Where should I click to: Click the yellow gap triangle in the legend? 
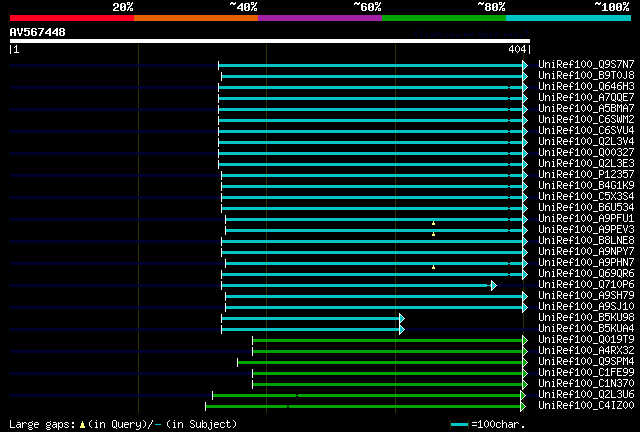pos(82,425)
